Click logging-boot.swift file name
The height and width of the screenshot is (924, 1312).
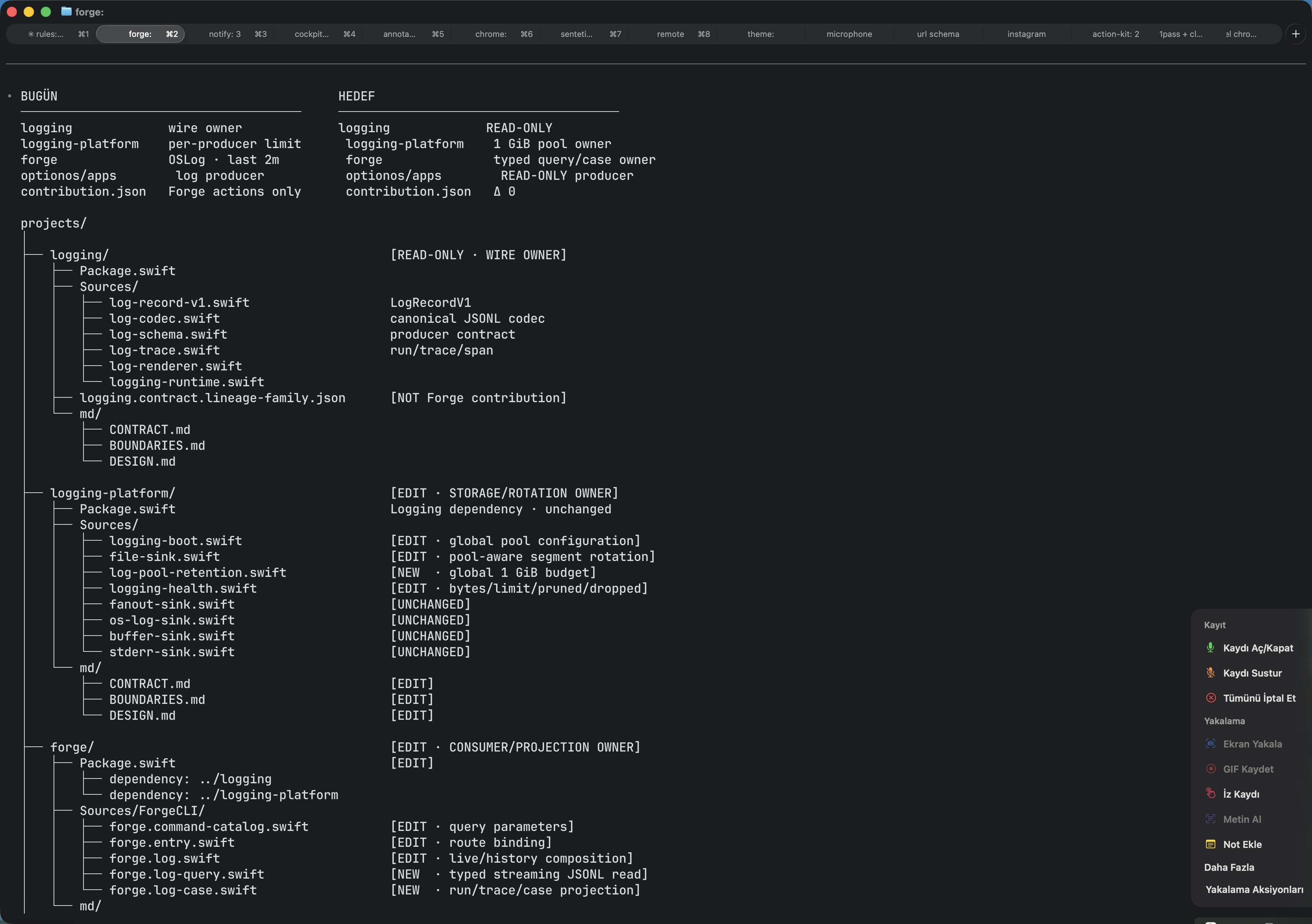click(175, 541)
